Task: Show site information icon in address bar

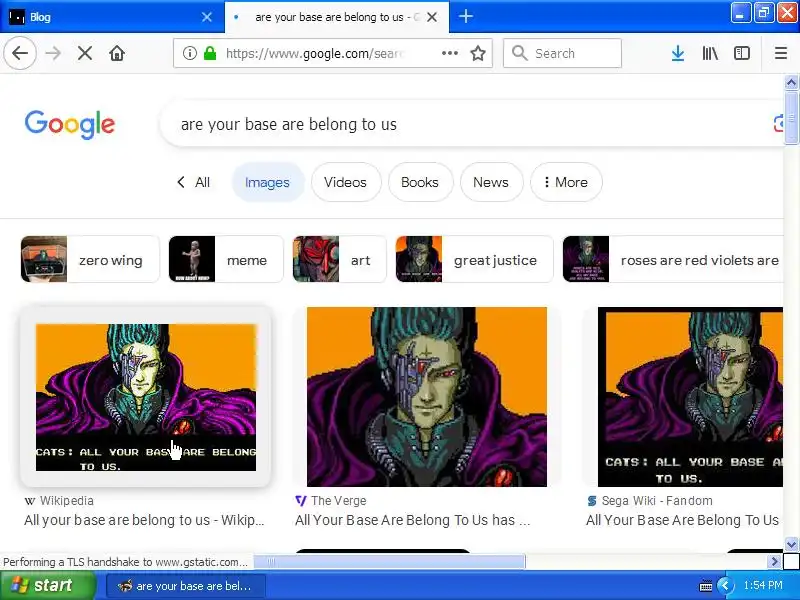Action: pos(190,53)
